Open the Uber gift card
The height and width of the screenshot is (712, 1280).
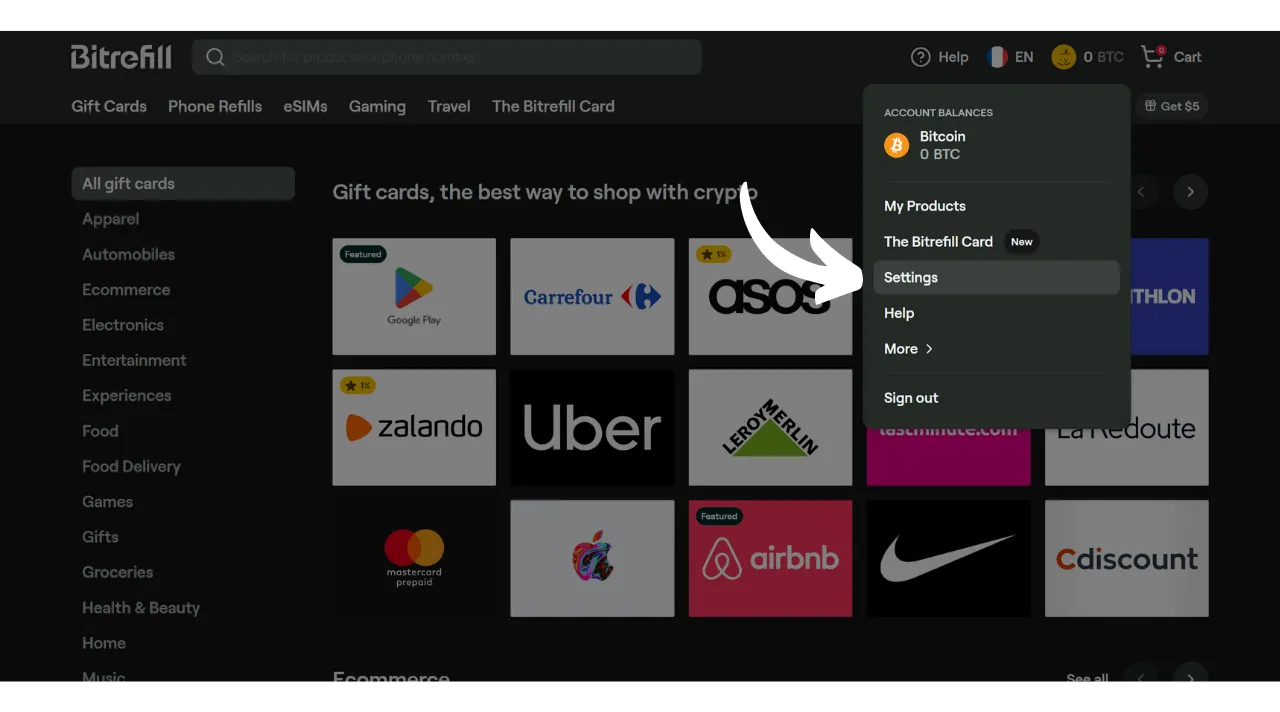592,428
